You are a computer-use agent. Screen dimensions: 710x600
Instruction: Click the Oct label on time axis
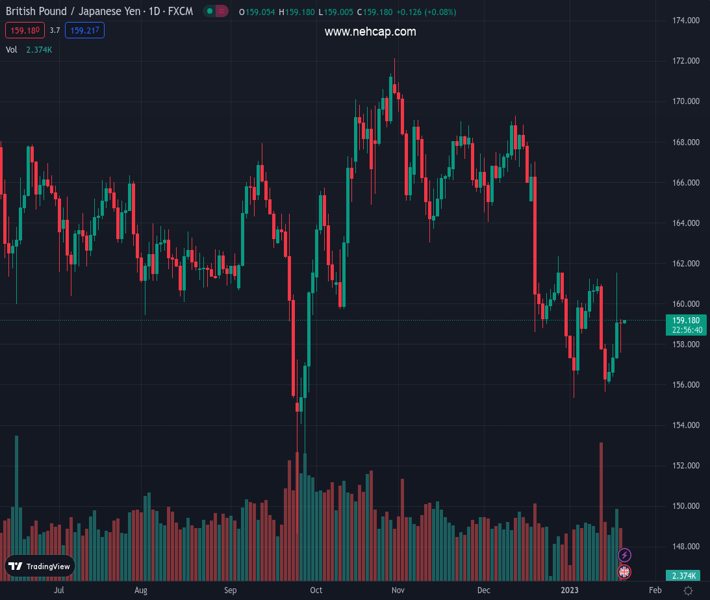pos(317,591)
